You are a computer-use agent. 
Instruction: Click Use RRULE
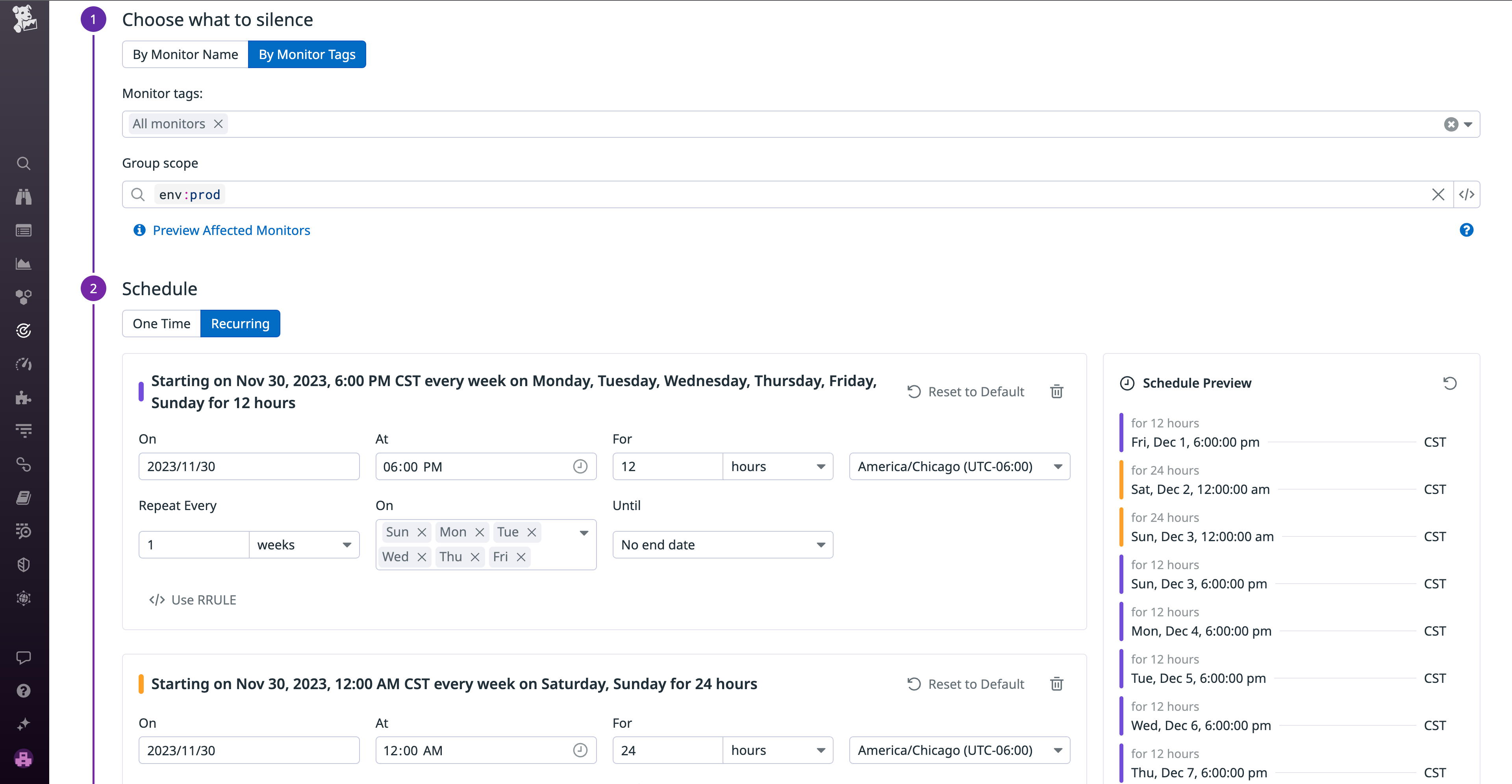coord(203,599)
